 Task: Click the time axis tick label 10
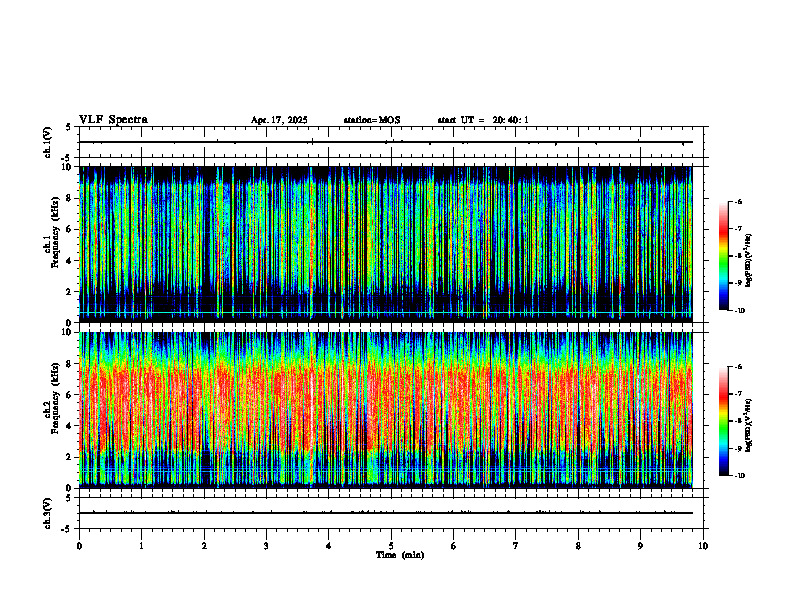pos(703,546)
